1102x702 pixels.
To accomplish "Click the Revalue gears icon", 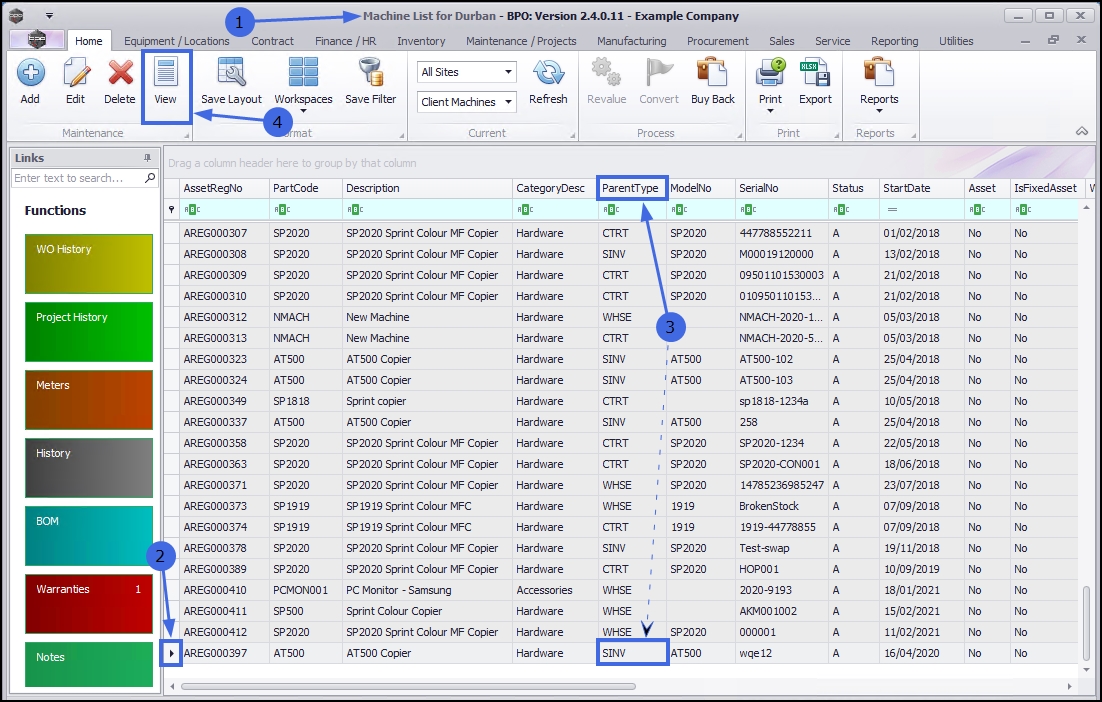I will (x=607, y=72).
